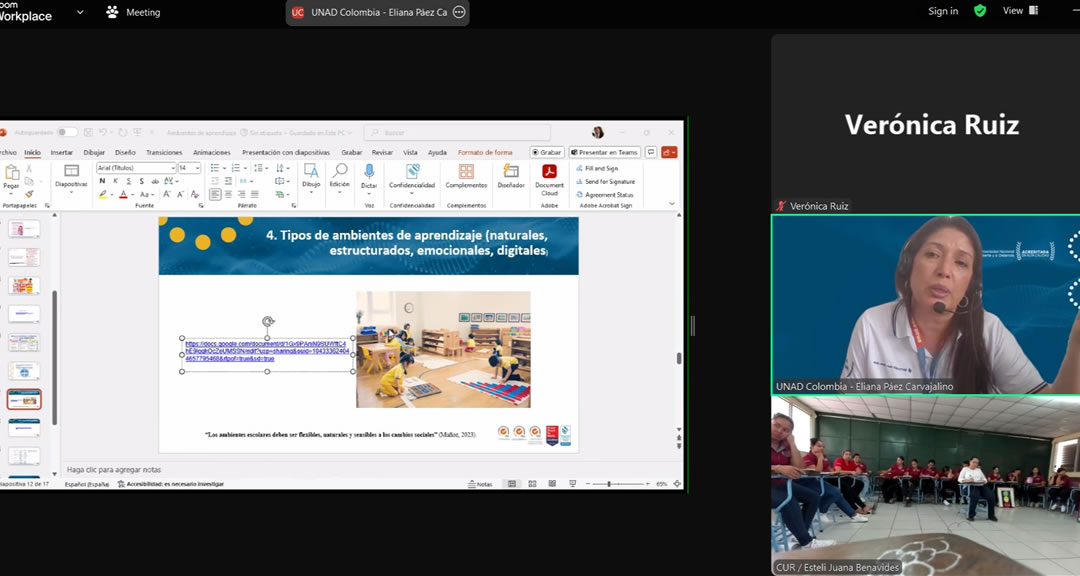
Task: Open the Diseño ribbon tab
Action: click(125, 152)
